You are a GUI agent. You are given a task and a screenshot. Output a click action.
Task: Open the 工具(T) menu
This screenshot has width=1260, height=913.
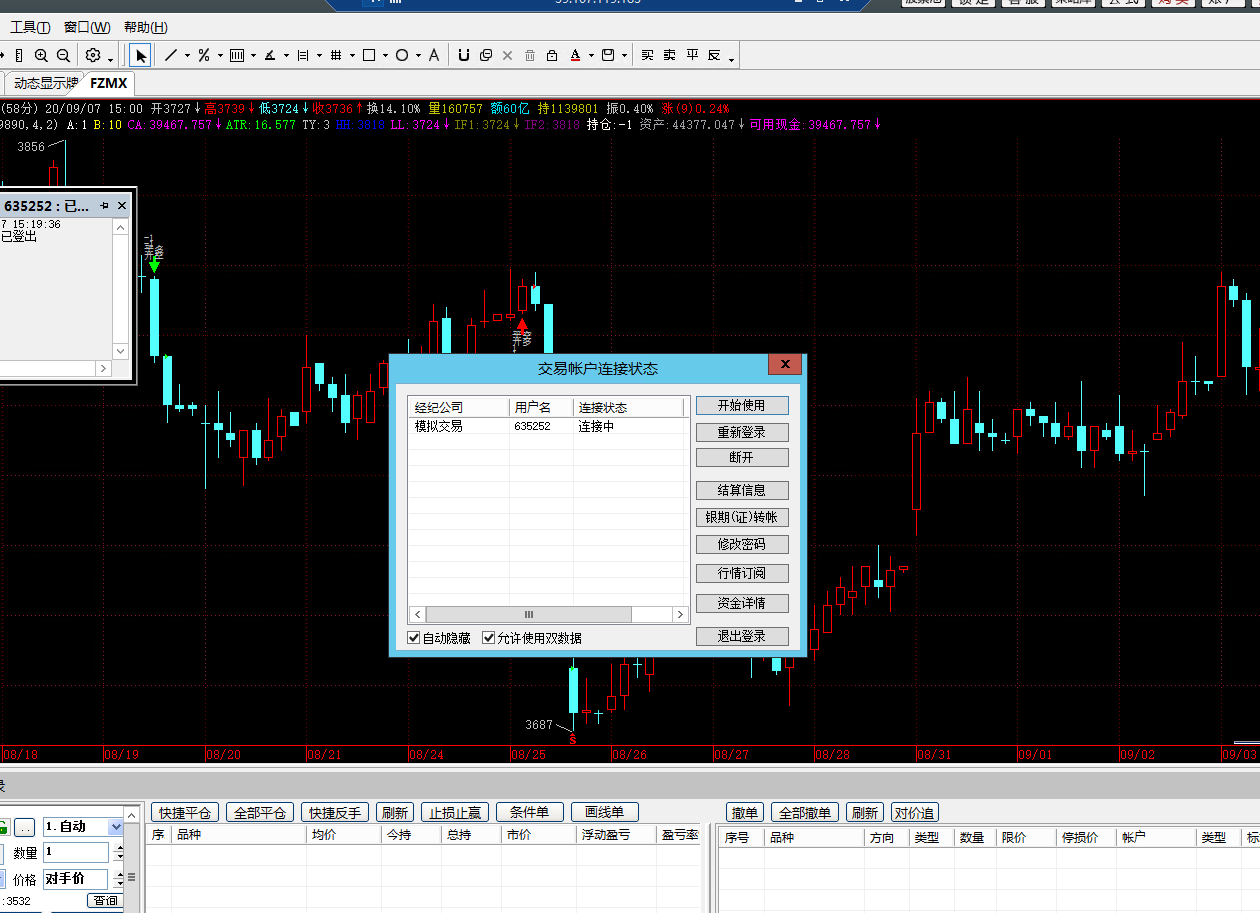click(x=30, y=27)
